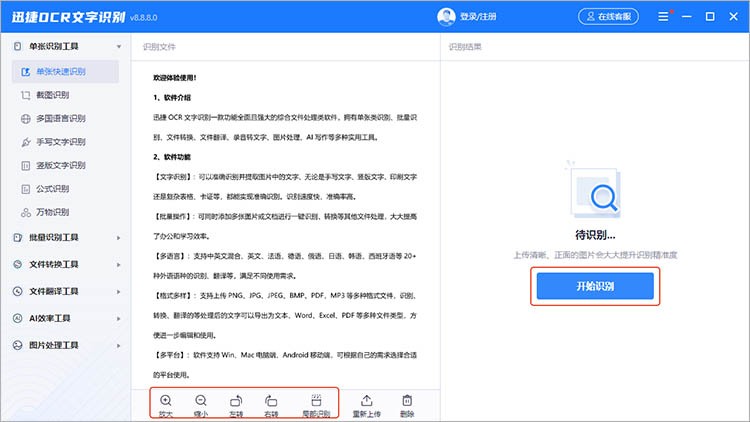Rotate the document right with 右转
Screen dimensions: 750x422
[x=271, y=405]
